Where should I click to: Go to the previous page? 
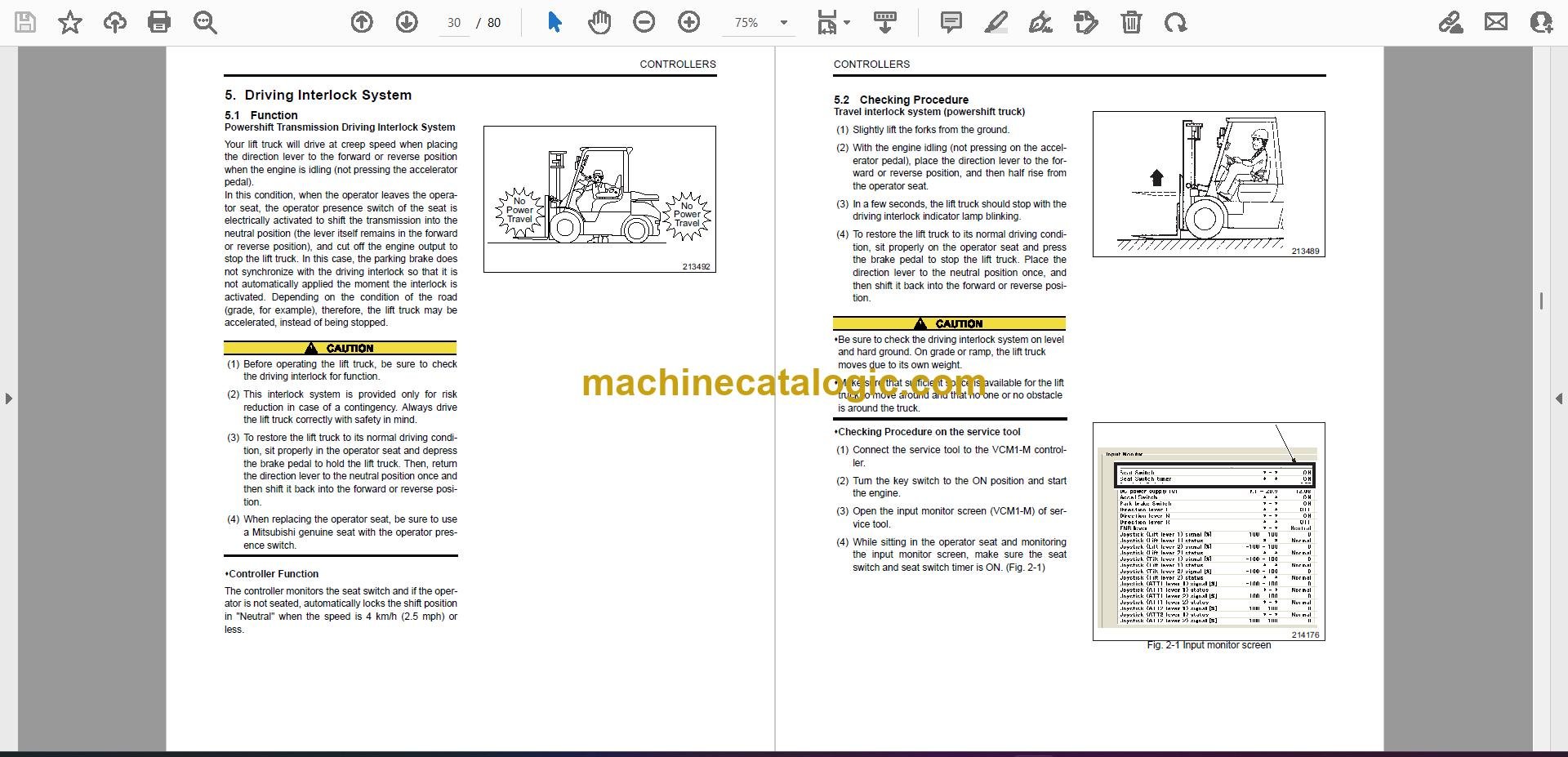click(x=362, y=23)
